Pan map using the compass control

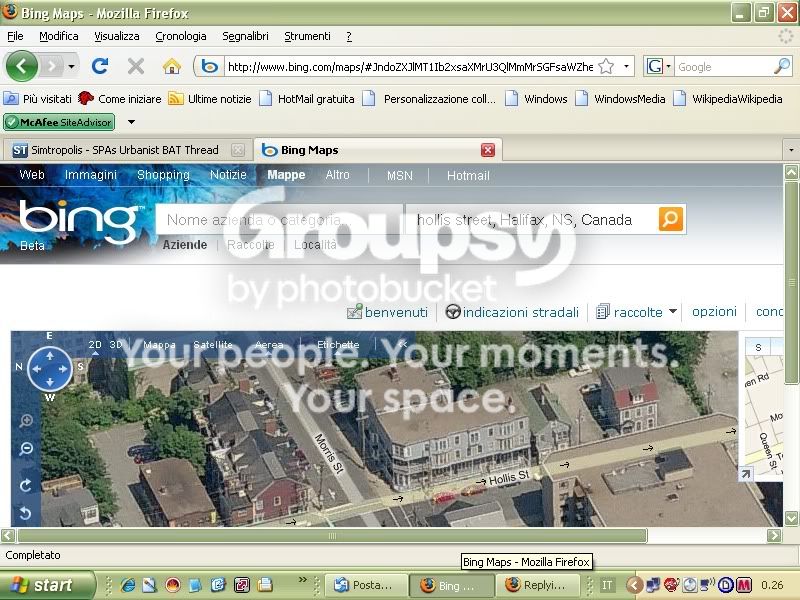tap(49, 368)
